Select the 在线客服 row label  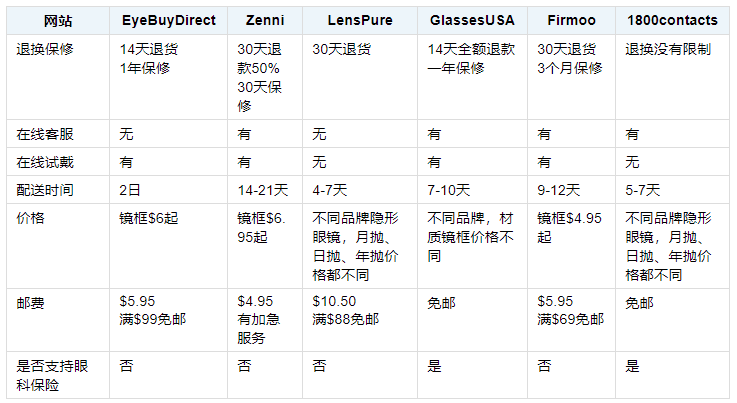point(44,133)
